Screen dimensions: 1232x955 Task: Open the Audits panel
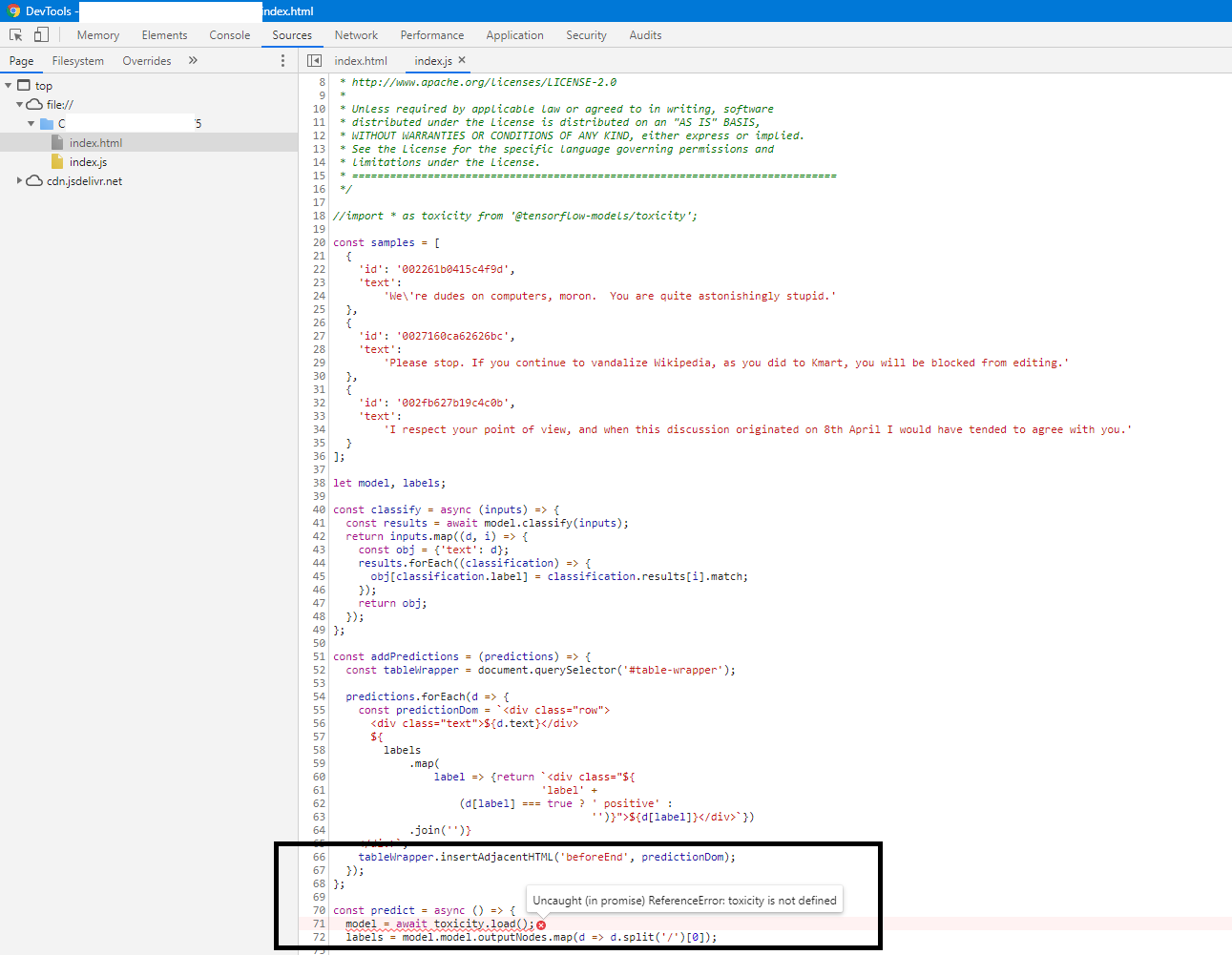(x=645, y=35)
